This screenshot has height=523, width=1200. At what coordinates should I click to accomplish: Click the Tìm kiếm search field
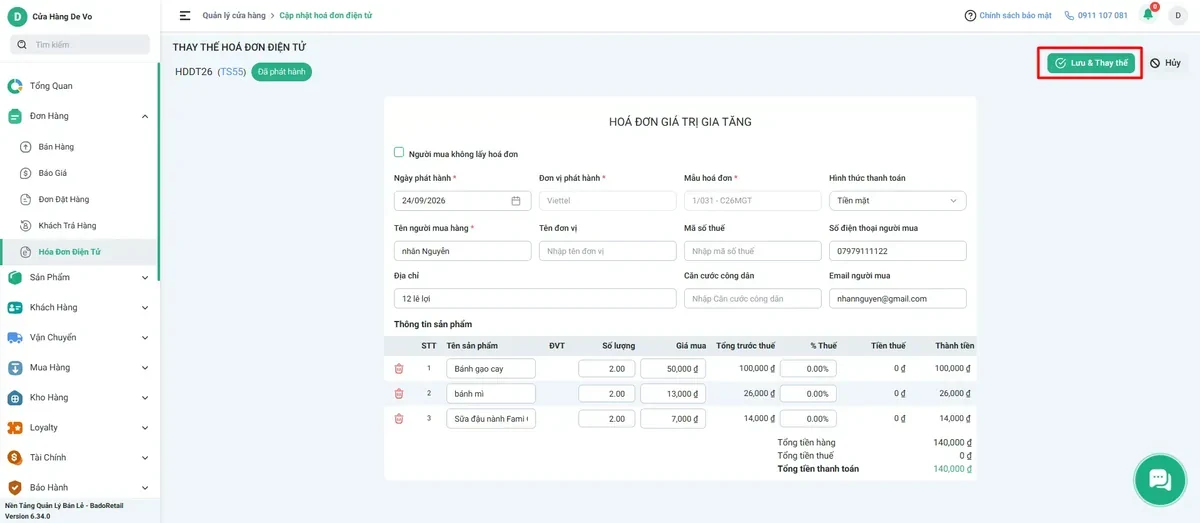click(80, 45)
